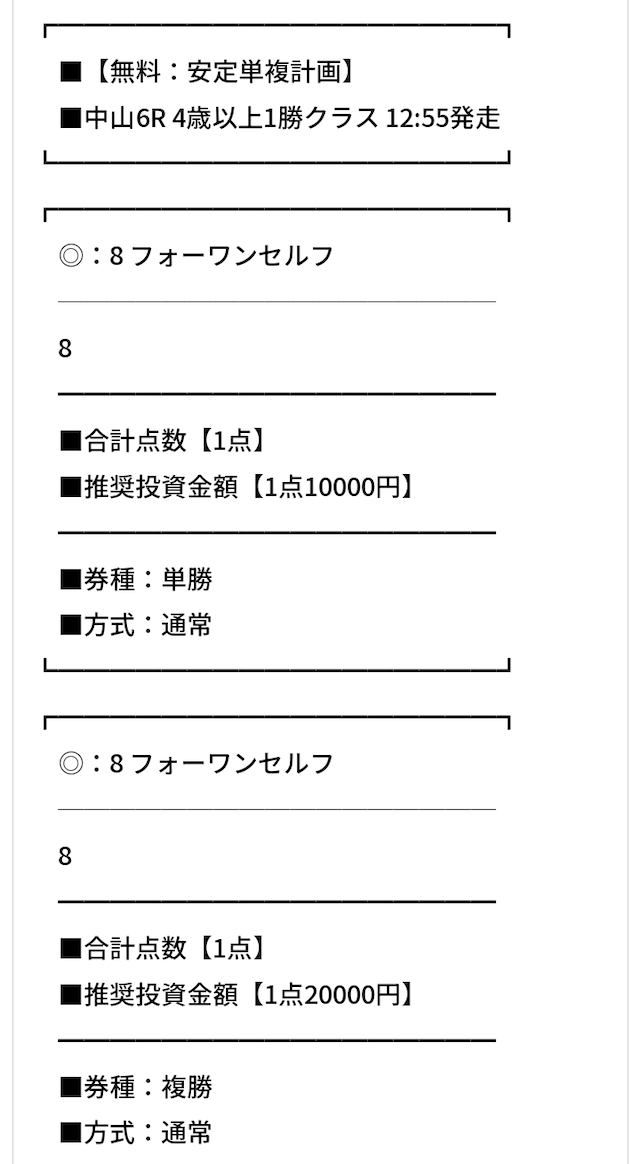The height and width of the screenshot is (1164, 640).
Task: Click the standalone number 8 in first box
Action: pos(65,348)
